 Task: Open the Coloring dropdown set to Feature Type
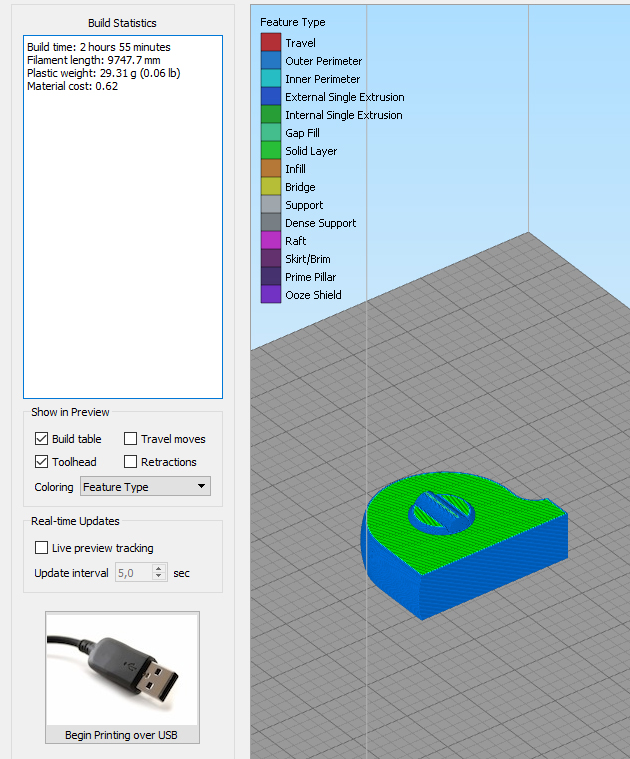pos(145,486)
